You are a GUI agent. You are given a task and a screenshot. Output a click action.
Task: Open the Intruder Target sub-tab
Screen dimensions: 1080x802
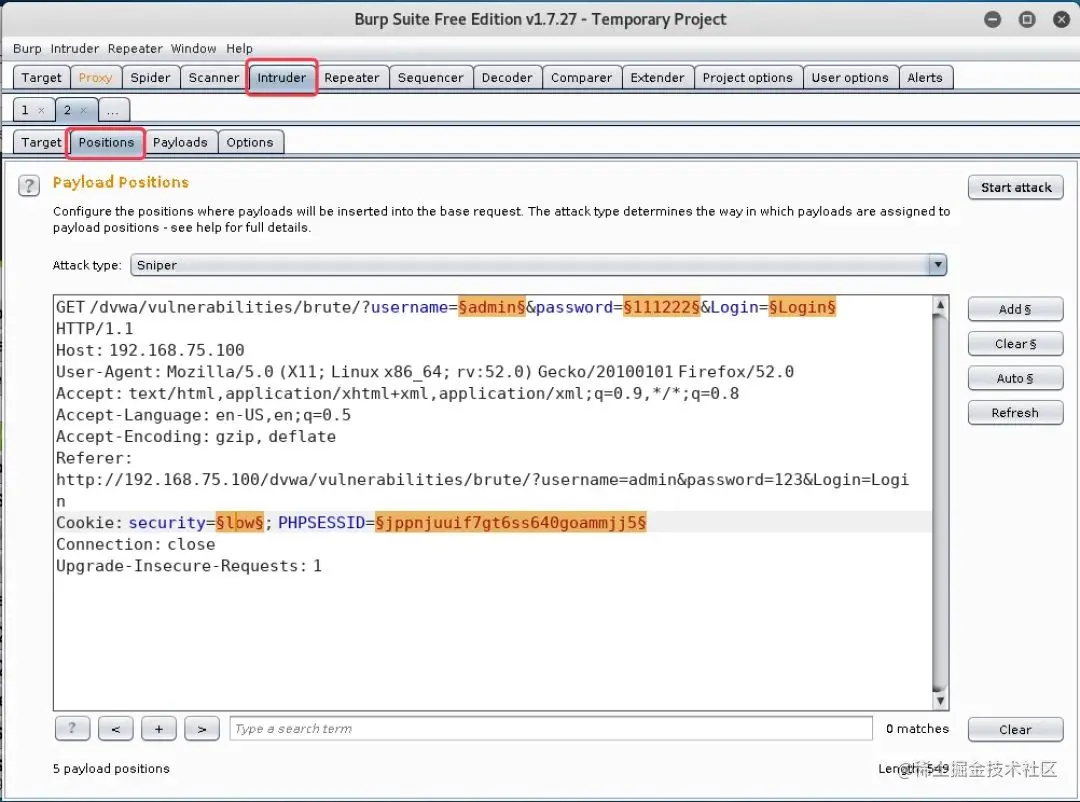pyautogui.click(x=41, y=143)
